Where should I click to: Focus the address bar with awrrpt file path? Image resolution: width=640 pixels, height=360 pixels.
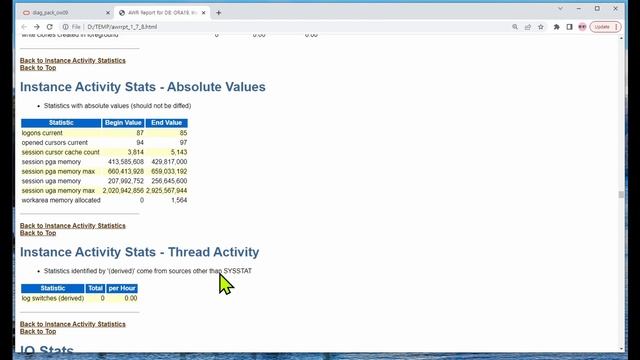tap(286, 27)
